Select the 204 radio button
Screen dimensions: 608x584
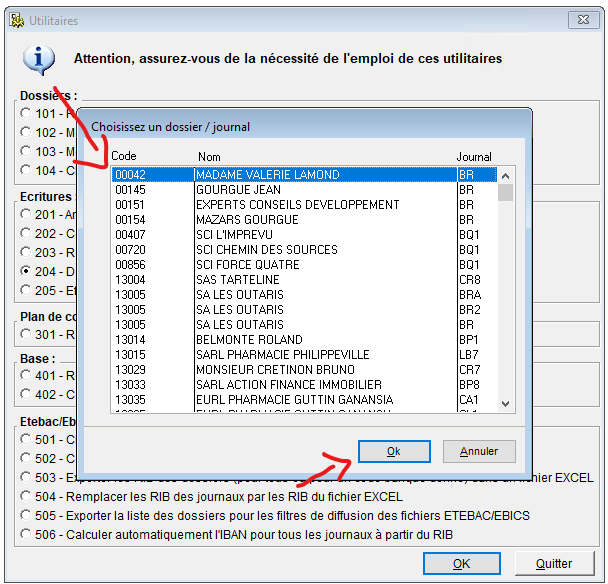[25, 272]
